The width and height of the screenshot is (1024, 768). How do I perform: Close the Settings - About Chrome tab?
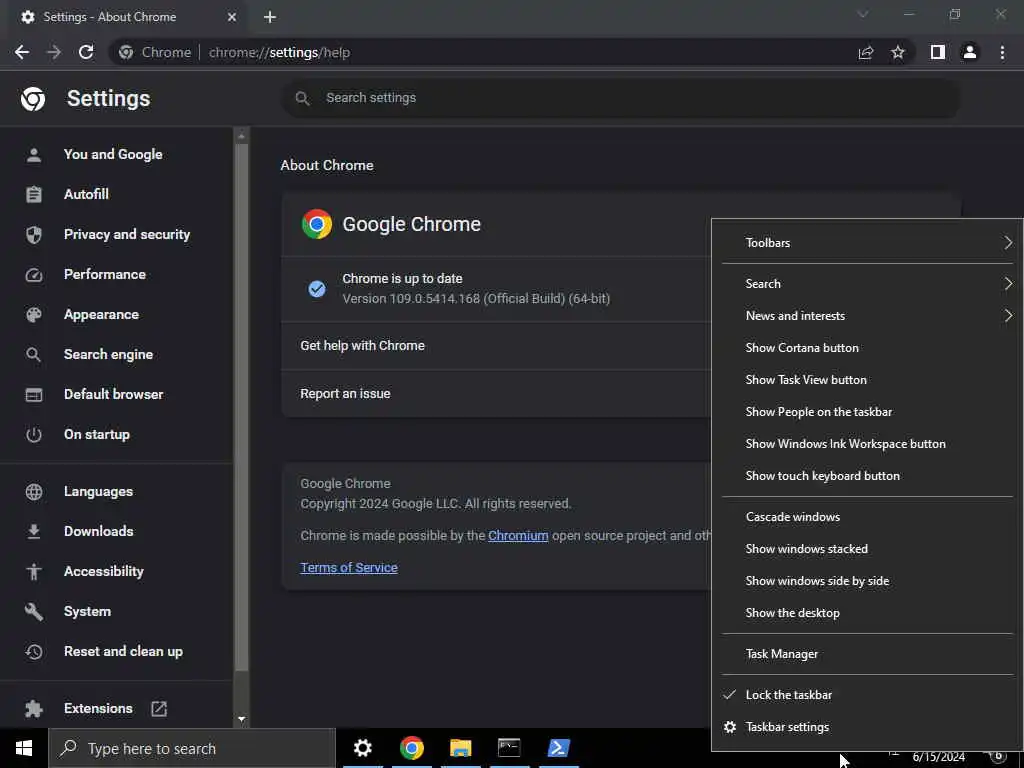coord(232,17)
